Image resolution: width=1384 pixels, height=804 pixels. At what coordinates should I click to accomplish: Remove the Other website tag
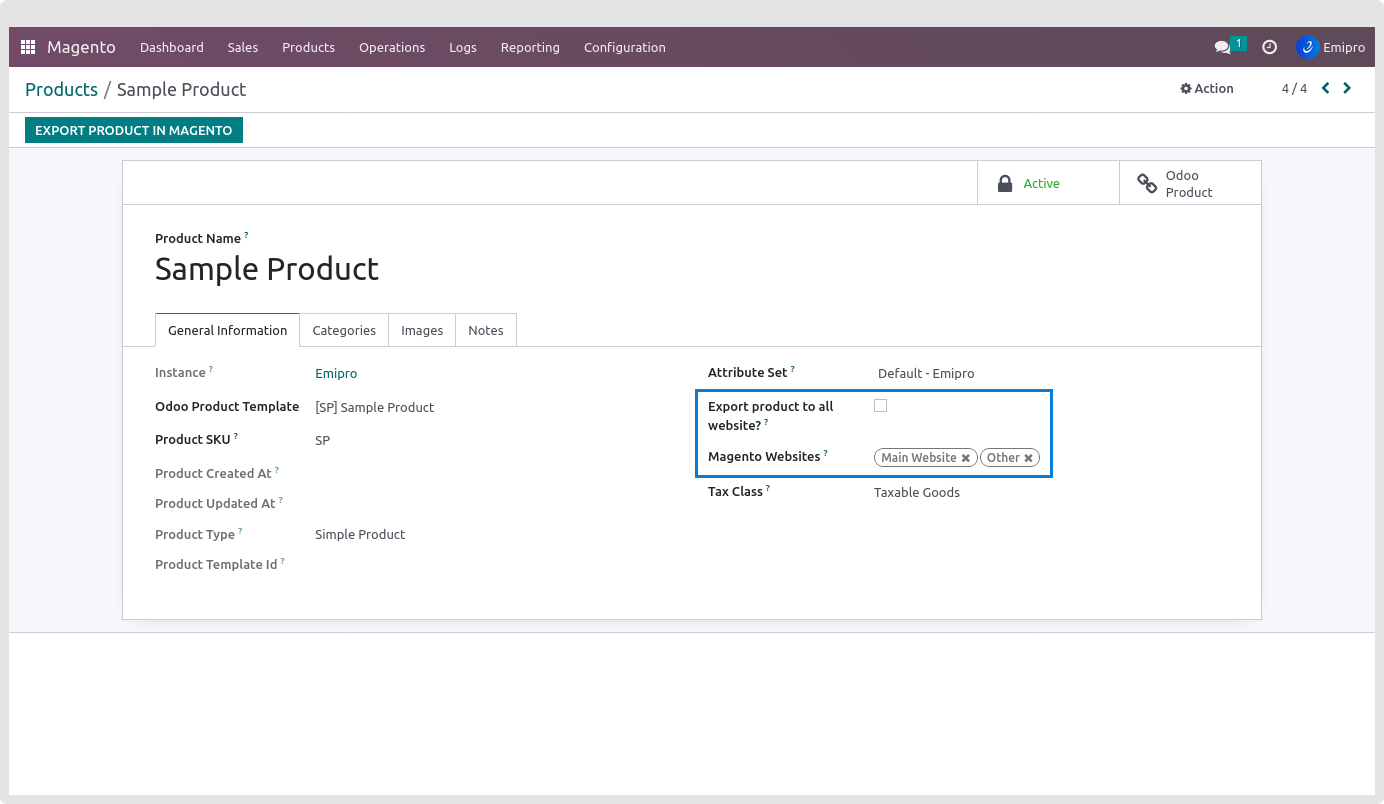(1028, 458)
